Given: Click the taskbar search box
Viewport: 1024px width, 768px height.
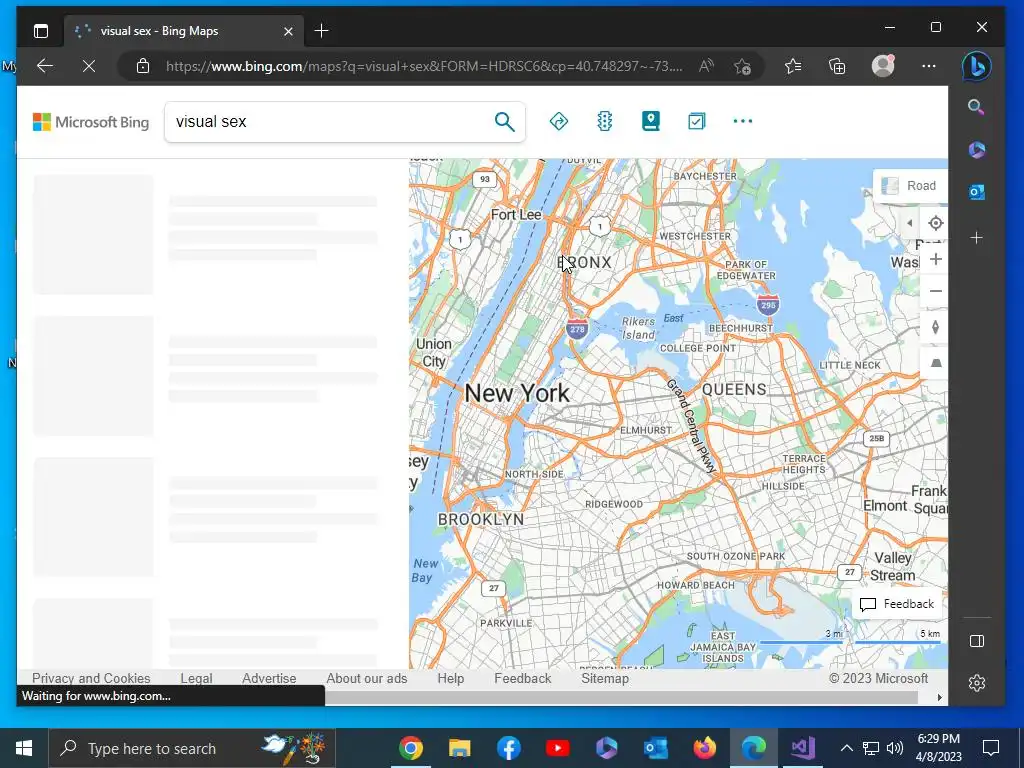Looking at the screenshot, I should pyautogui.click(x=193, y=748).
